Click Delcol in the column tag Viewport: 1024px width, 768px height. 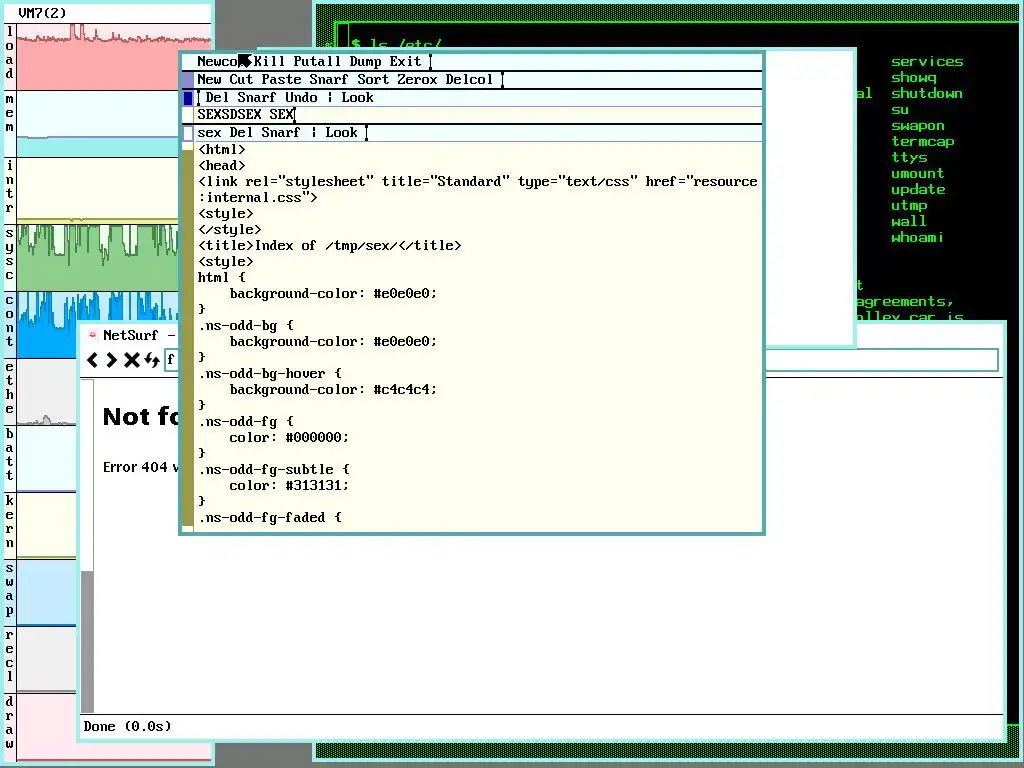(469, 80)
